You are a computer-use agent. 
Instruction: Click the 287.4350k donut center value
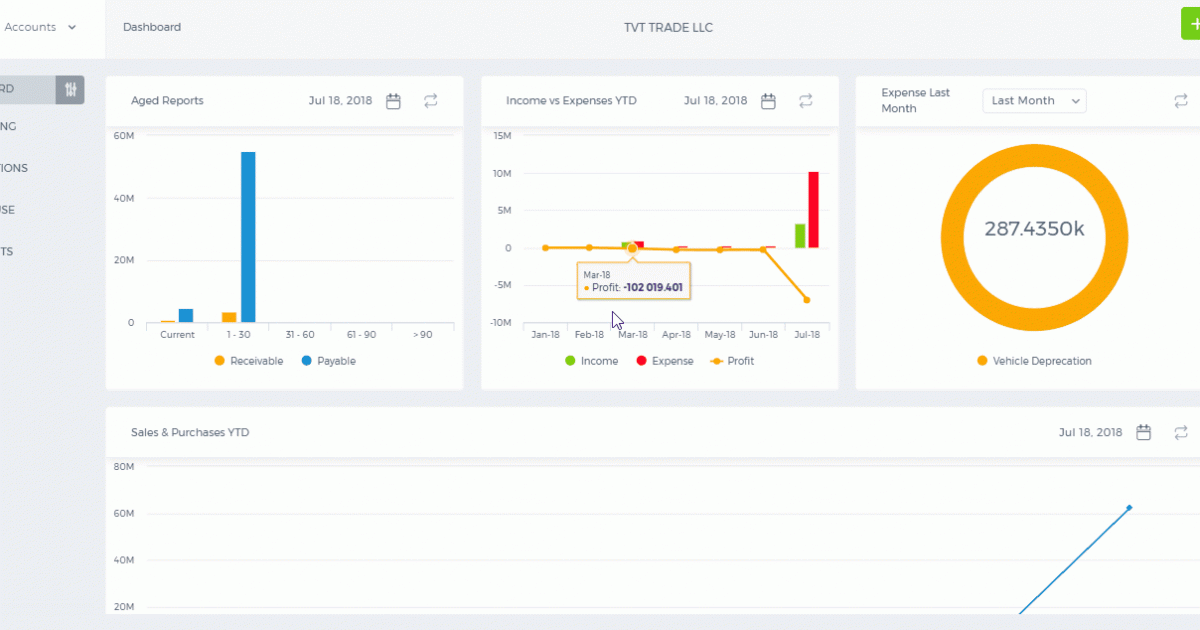1034,229
